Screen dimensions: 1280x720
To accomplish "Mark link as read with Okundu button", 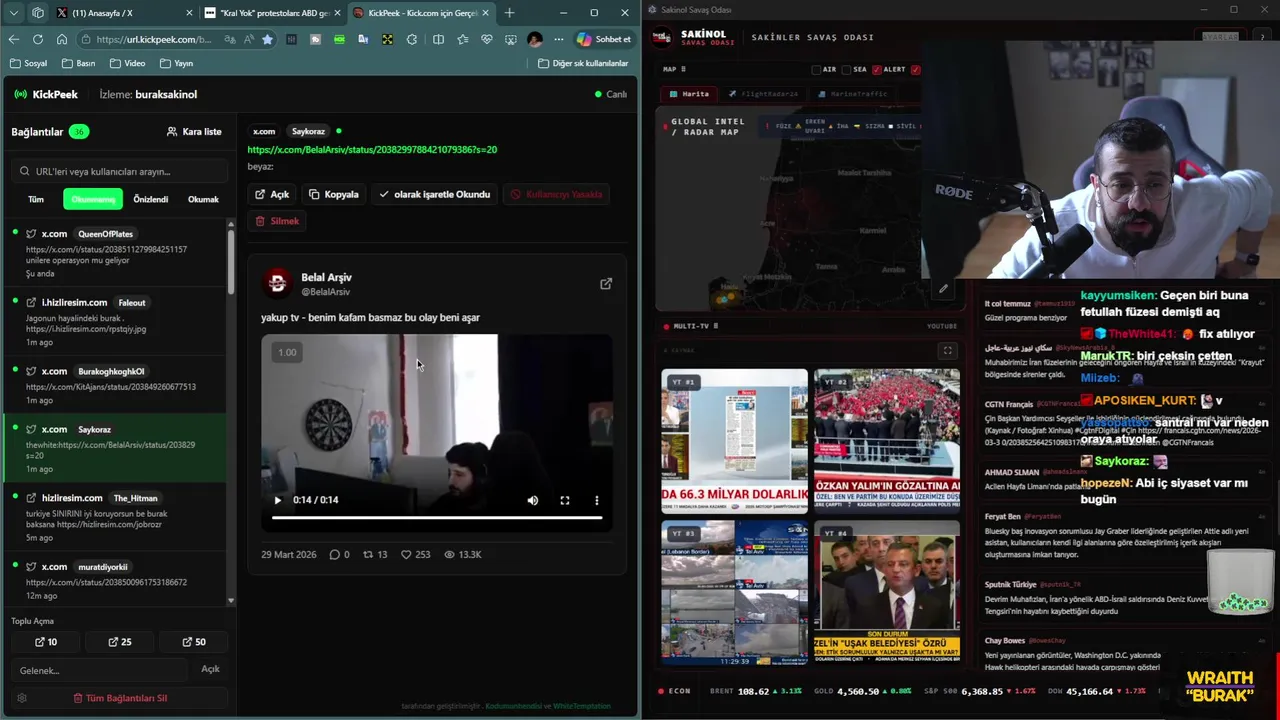I will 435,194.
